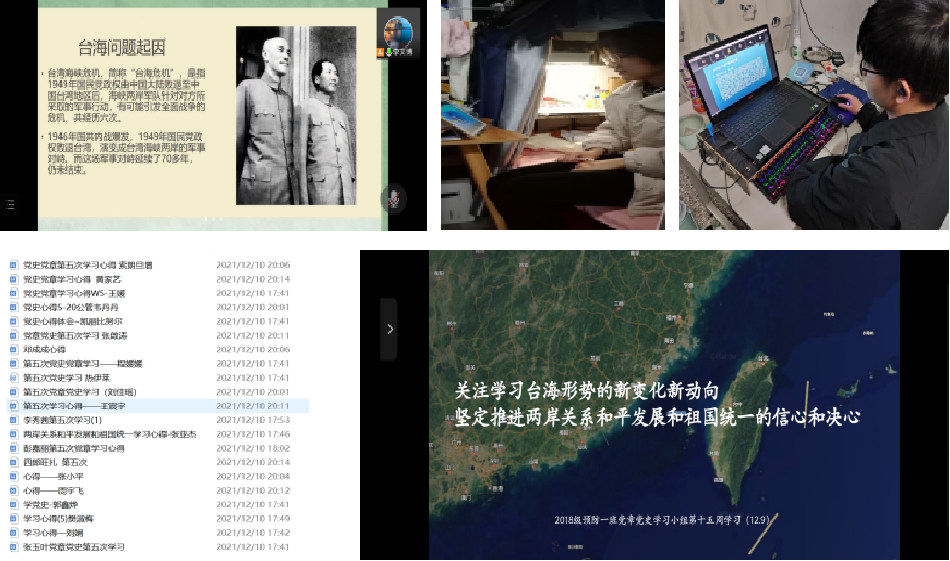Click the historical black-and-white photo on the slide

click(x=296, y=115)
